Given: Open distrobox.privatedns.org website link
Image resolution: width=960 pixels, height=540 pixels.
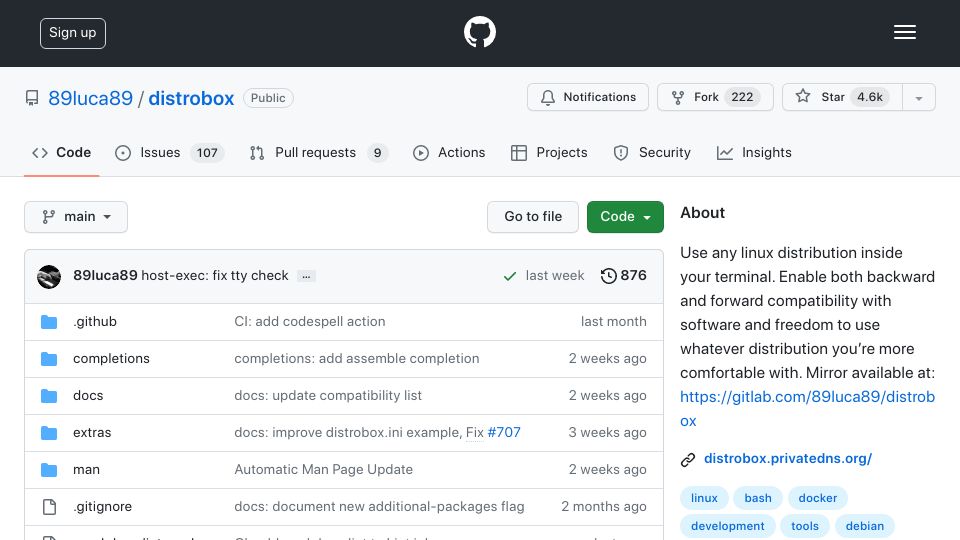Looking at the screenshot, I should pos(788,459).
